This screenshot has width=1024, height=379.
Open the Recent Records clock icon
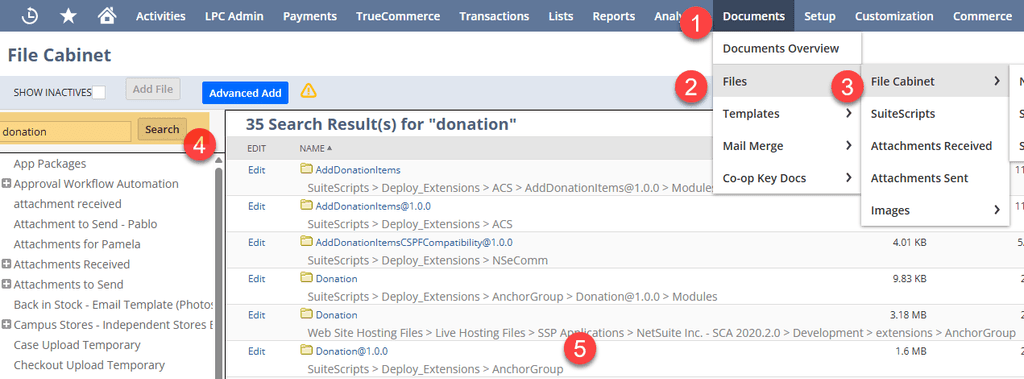(29, 16)
